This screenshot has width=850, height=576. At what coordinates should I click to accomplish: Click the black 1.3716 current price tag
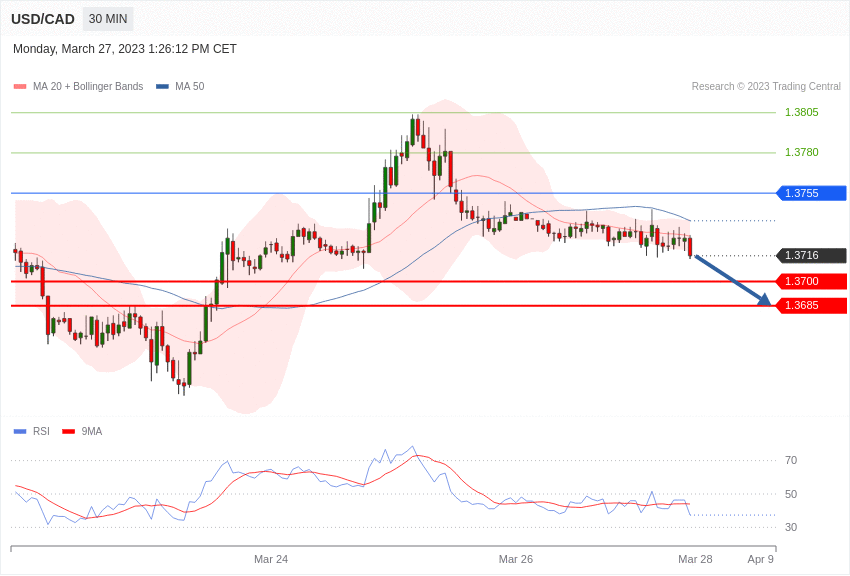[x=812, y=255]
